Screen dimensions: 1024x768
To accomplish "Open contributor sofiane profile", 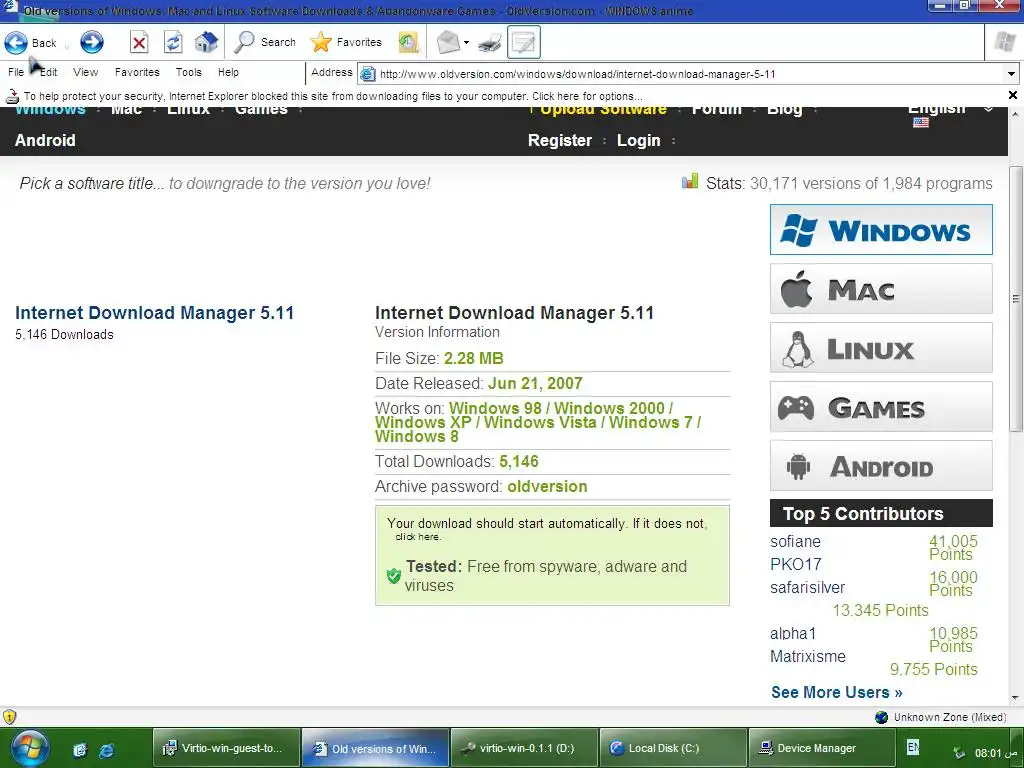I will coord(795,541).
